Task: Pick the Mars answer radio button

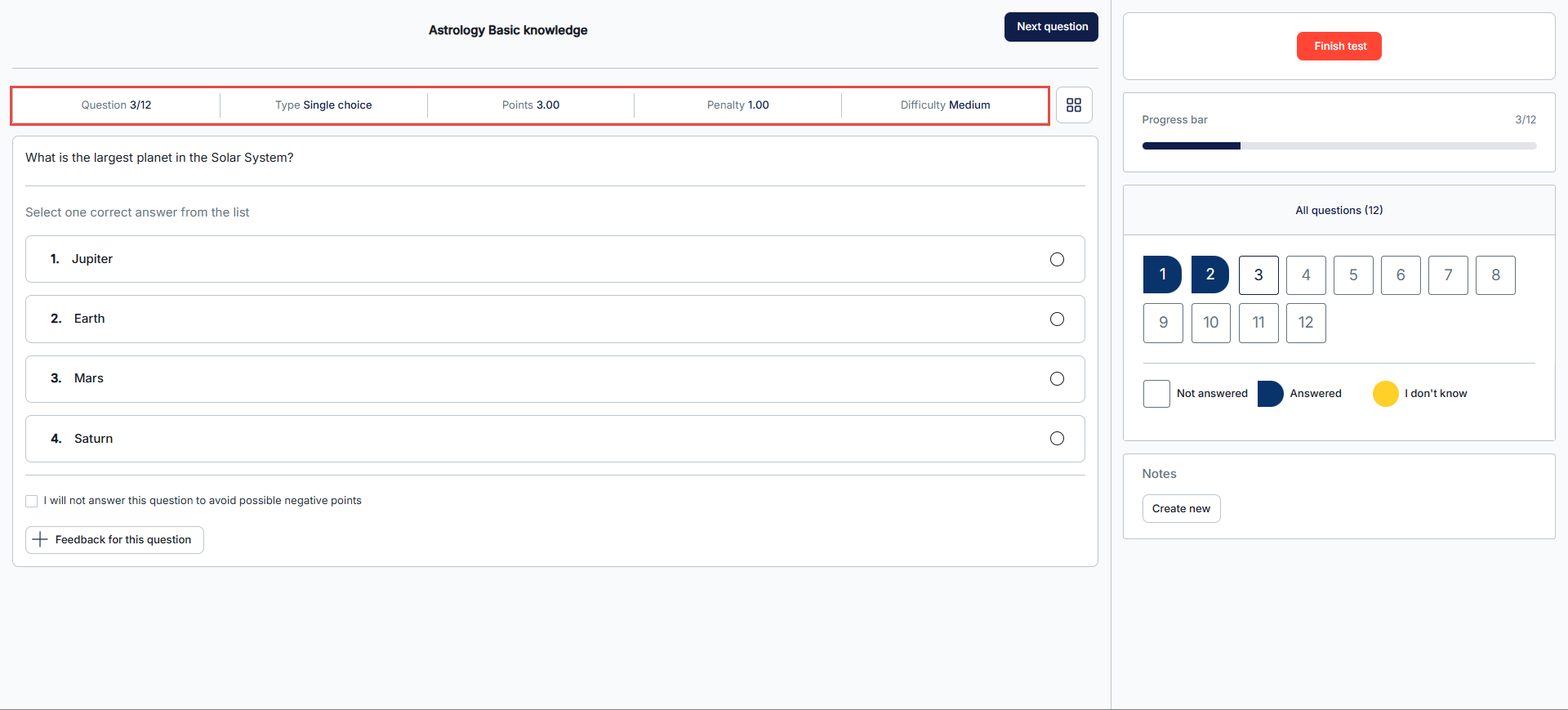Action: (x=1057, y=379)
